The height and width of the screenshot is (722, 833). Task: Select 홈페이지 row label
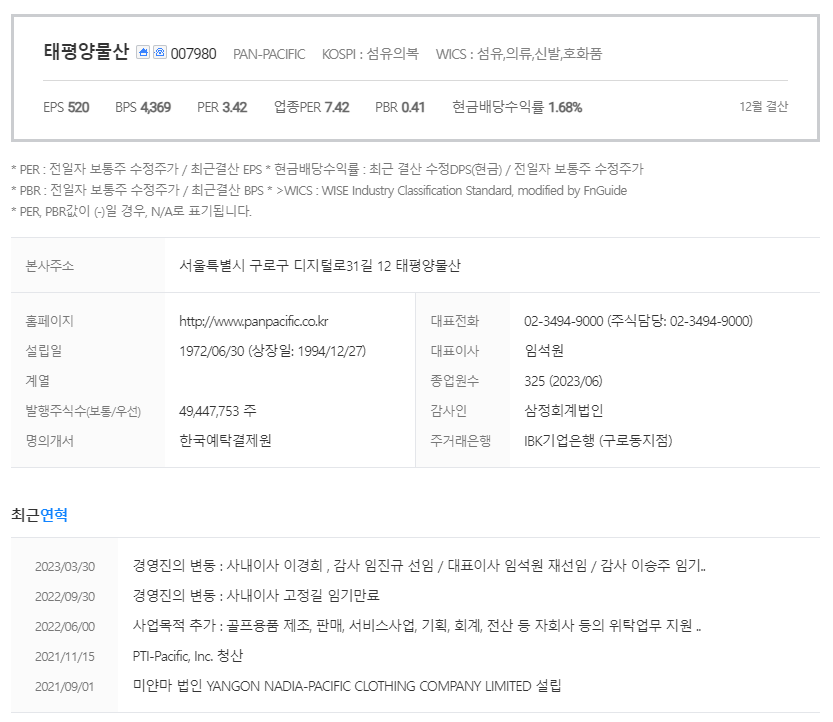coord(50,321)
